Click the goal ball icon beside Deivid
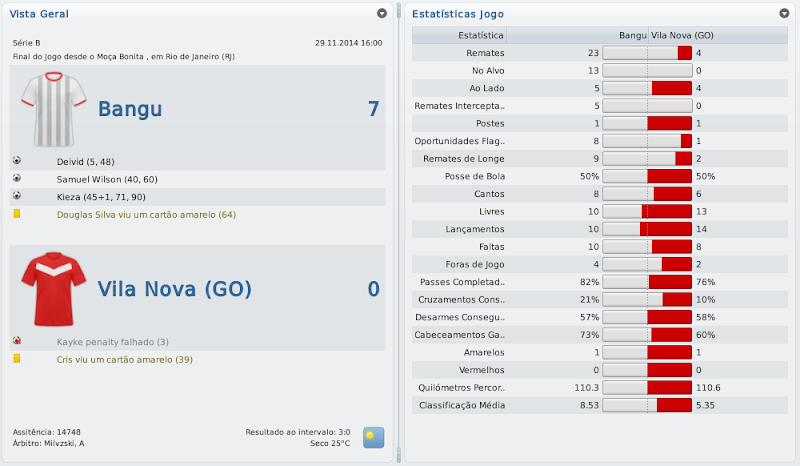This screenshot has height=466, width=800. (17, 160)
